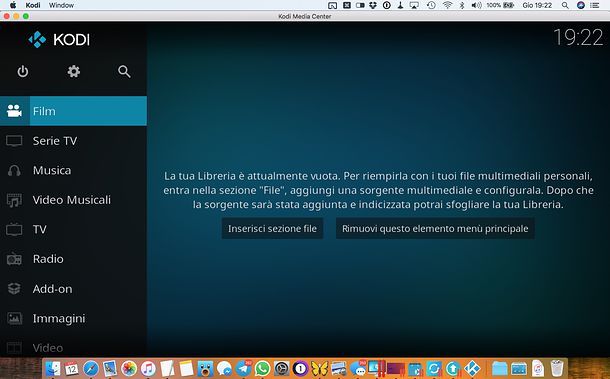Open Finder in the Dock
Image resolution: width=610 pixels, height=379 pixels.
(x=53, y=368)
